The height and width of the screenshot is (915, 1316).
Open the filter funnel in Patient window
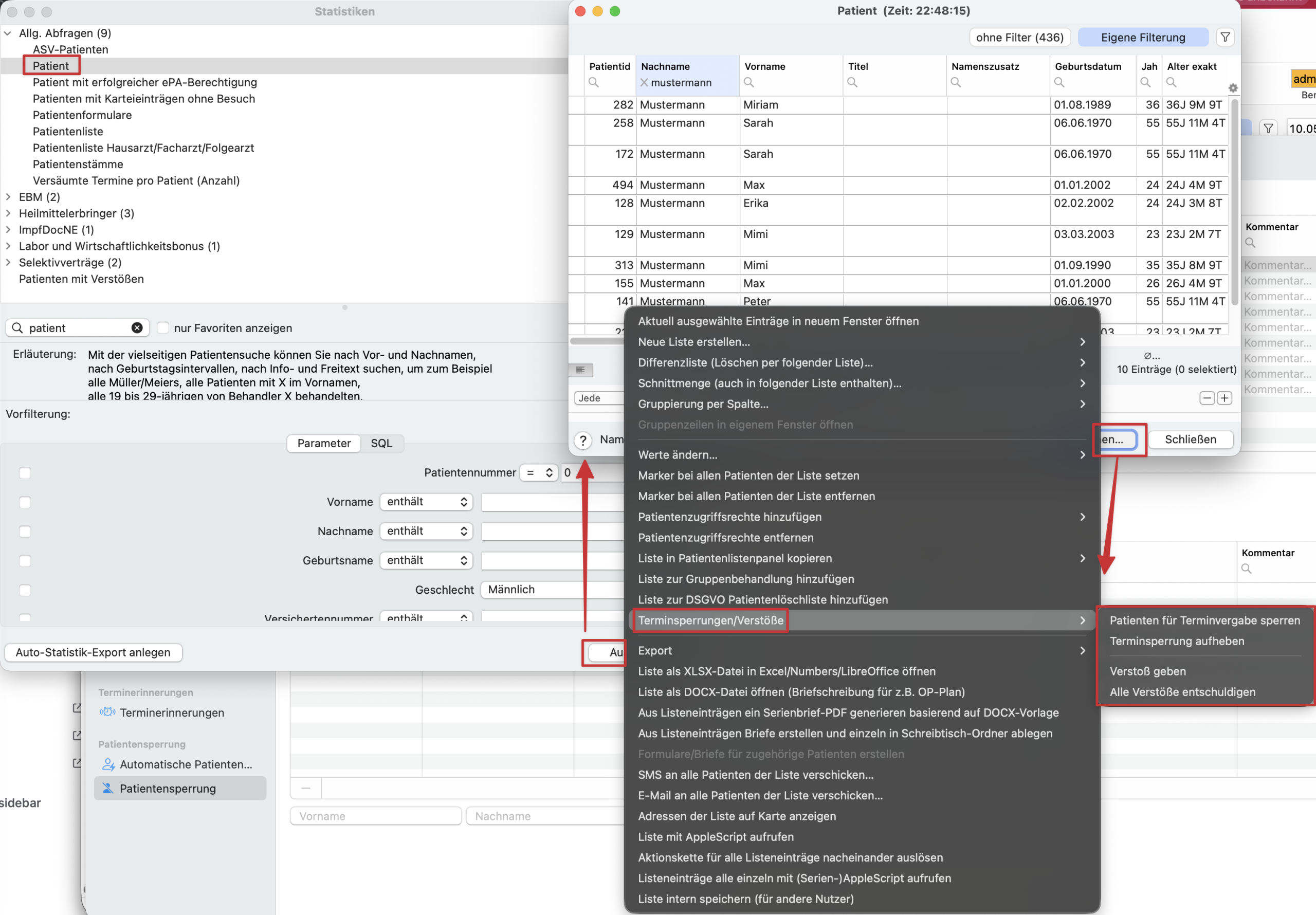(x=1225, y=37)
